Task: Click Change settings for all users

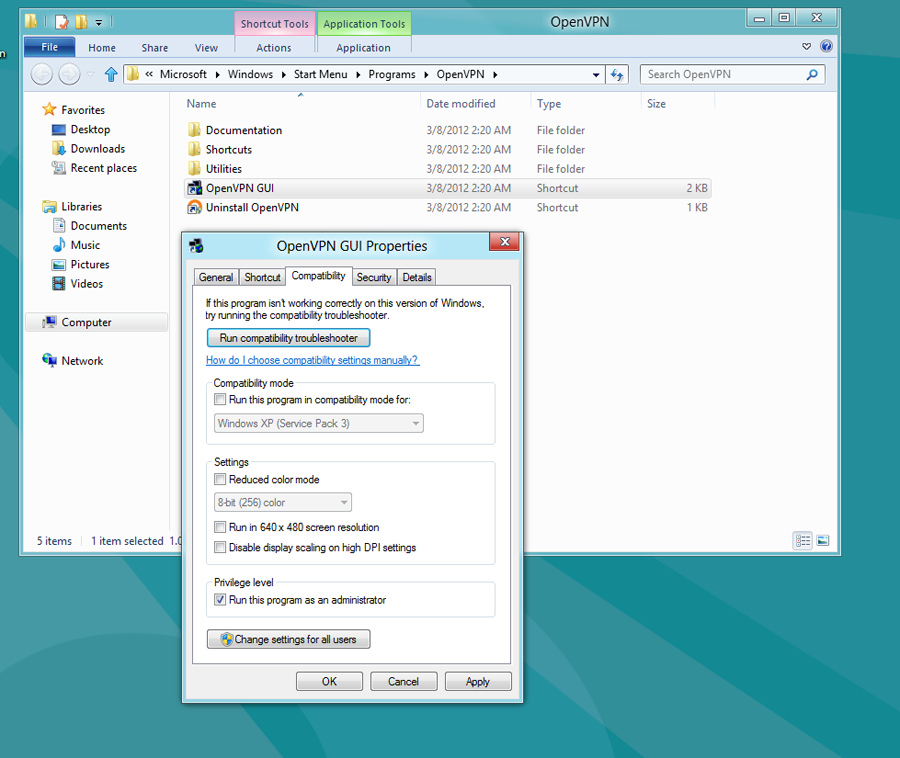Action: point(288,639)
